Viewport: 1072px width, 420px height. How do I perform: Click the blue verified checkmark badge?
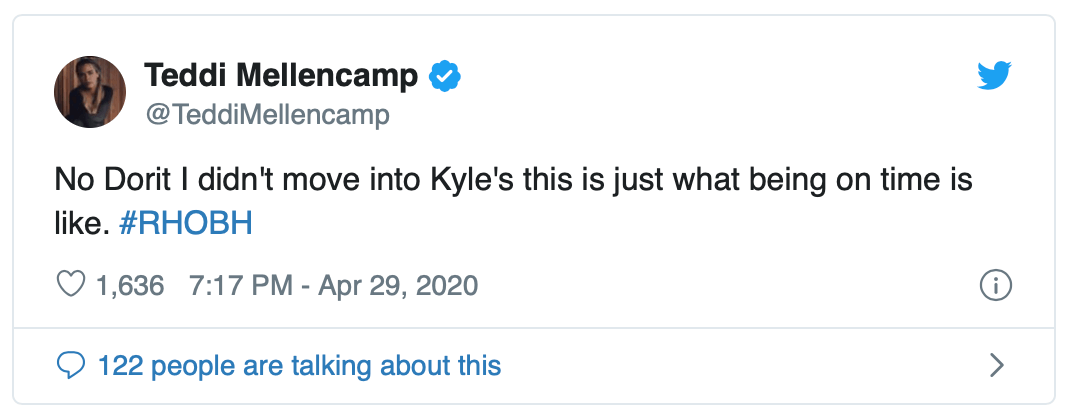444,76
